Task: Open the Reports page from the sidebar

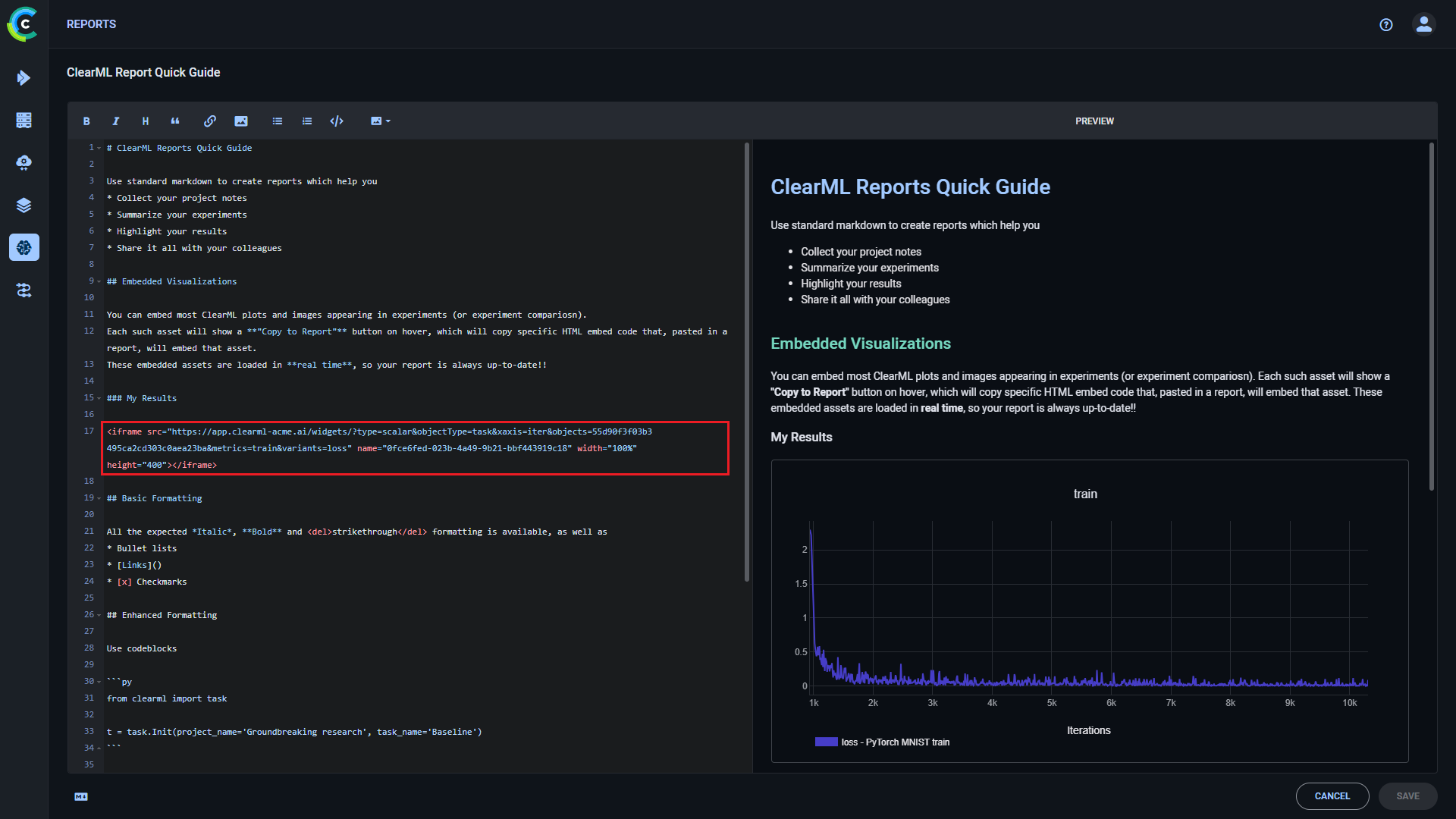Action: coord(24,247)
